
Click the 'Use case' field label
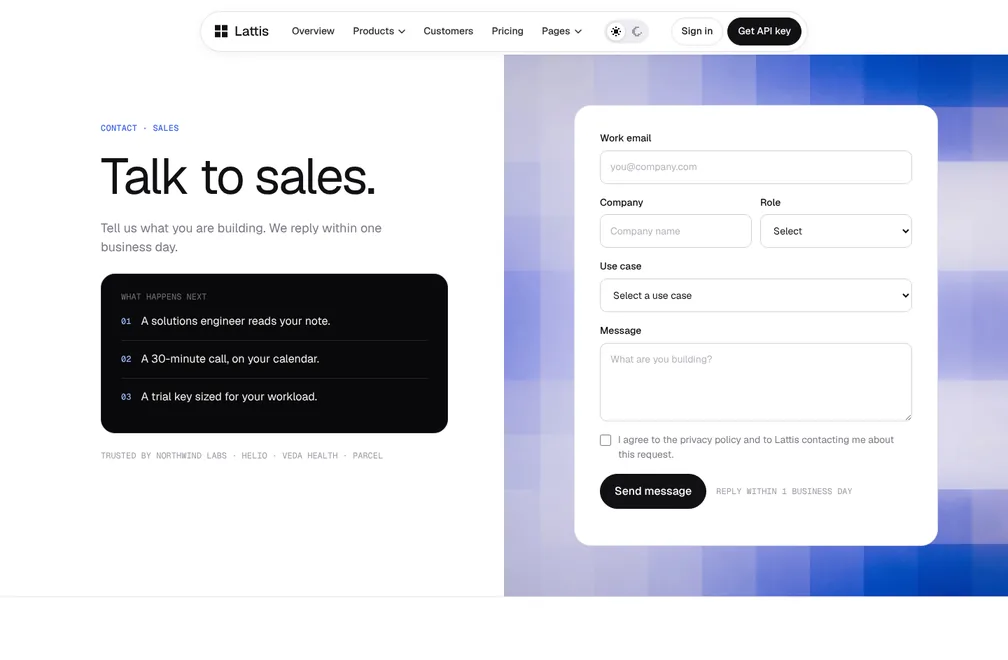pos(620,266)
